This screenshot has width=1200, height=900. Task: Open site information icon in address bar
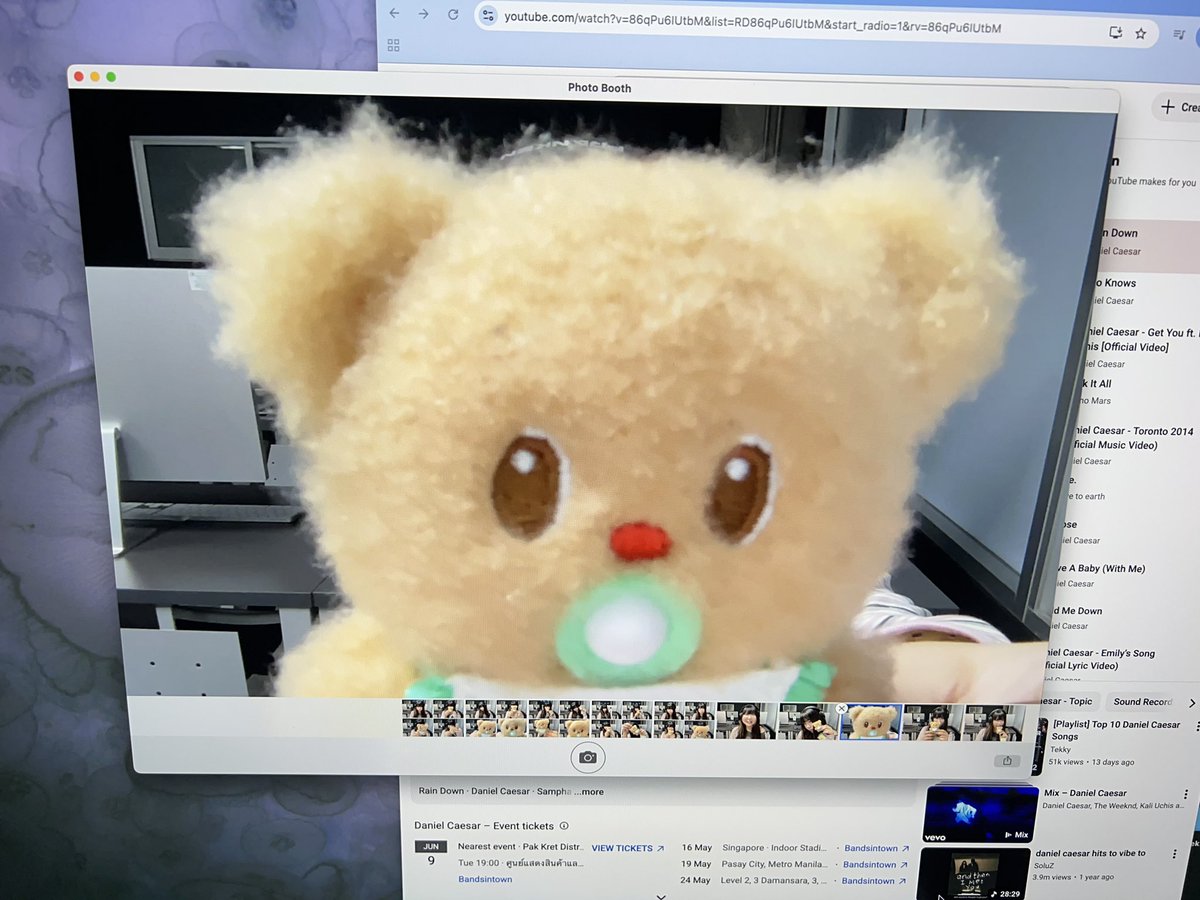[488, 16]
